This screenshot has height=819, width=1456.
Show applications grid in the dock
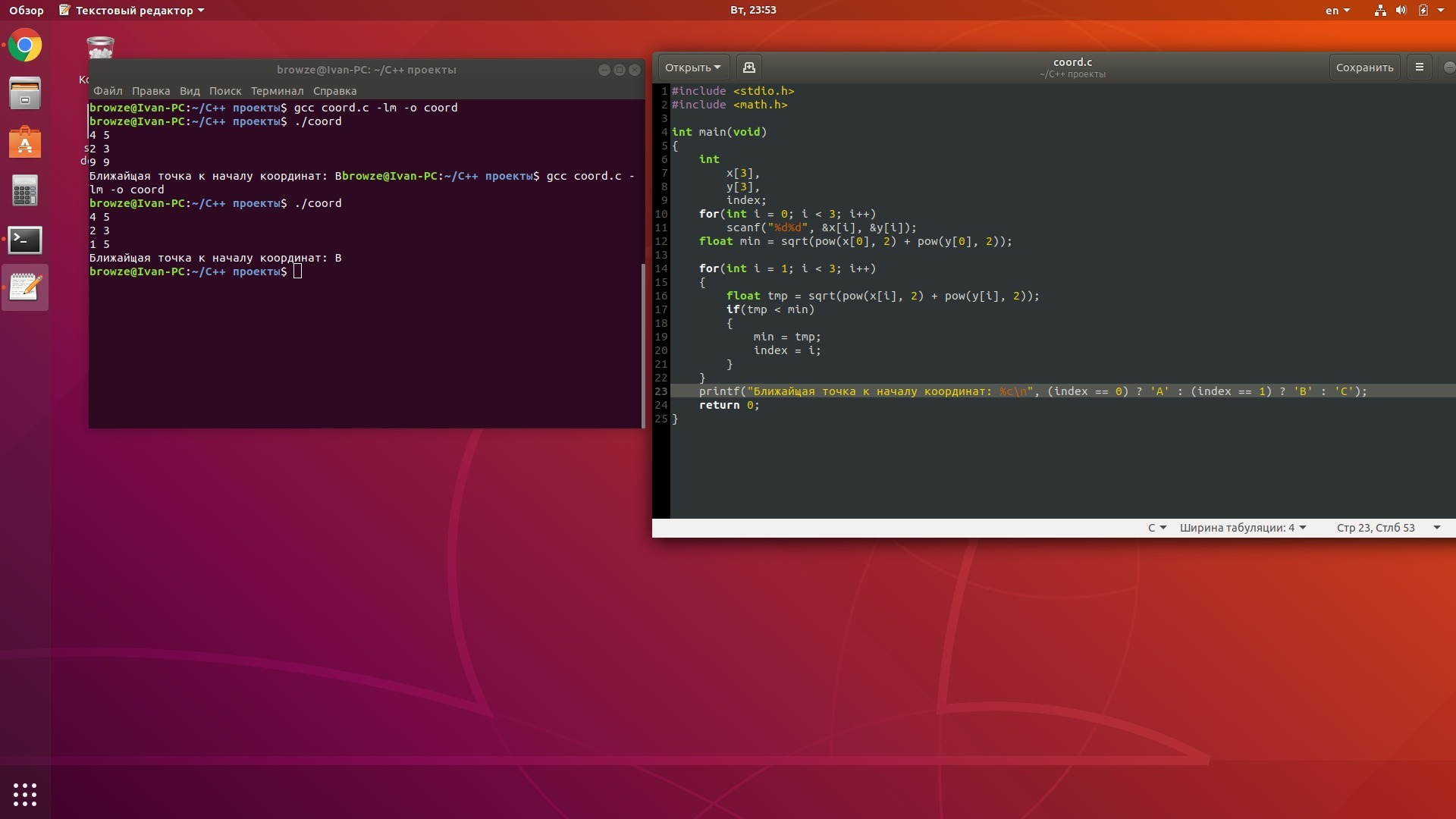tap(25, 794)
